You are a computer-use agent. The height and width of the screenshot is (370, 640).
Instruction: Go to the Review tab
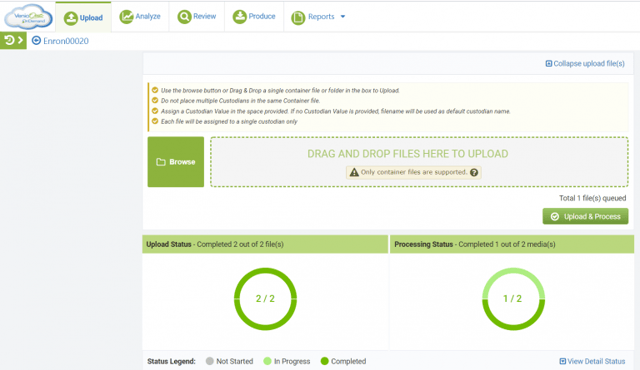[x=197, y=16]
